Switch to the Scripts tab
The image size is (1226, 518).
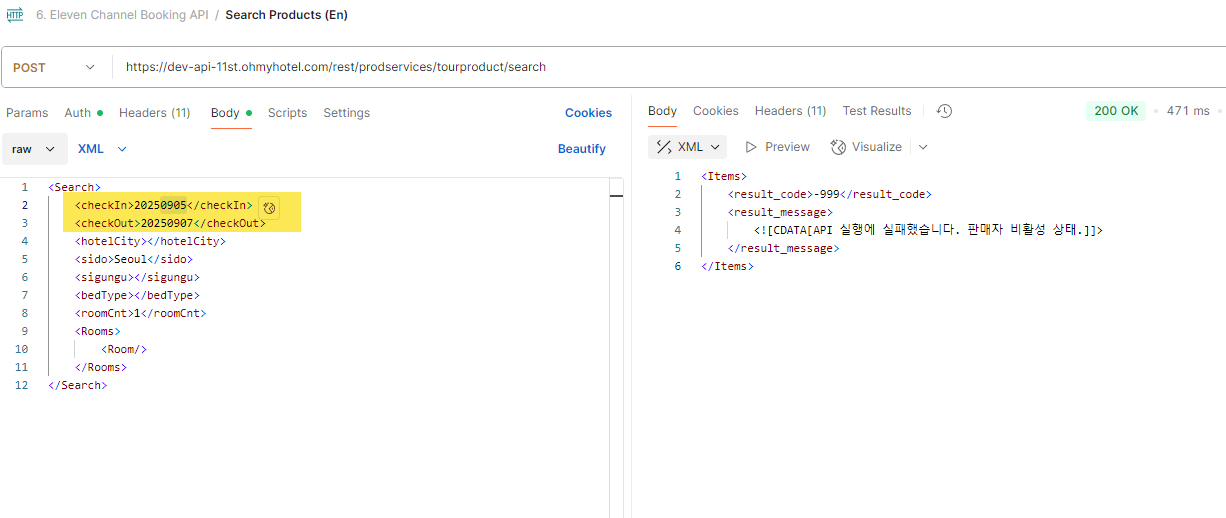point(287,113)
